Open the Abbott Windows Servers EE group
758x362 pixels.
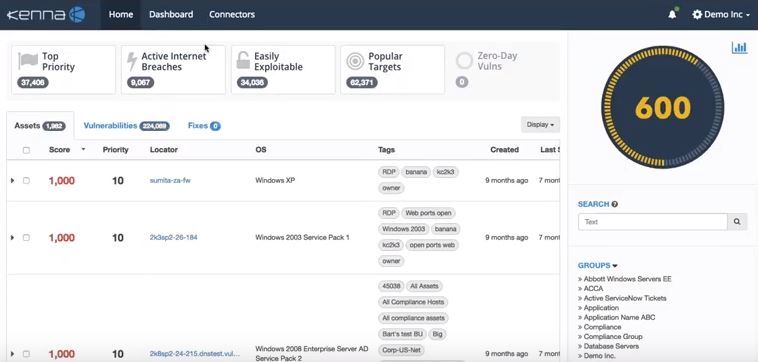[627, 279]
